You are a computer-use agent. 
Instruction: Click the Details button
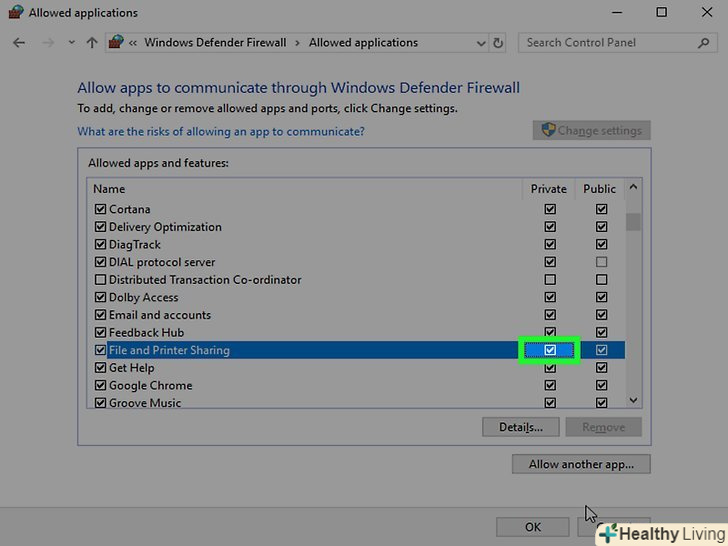[520, 427]
